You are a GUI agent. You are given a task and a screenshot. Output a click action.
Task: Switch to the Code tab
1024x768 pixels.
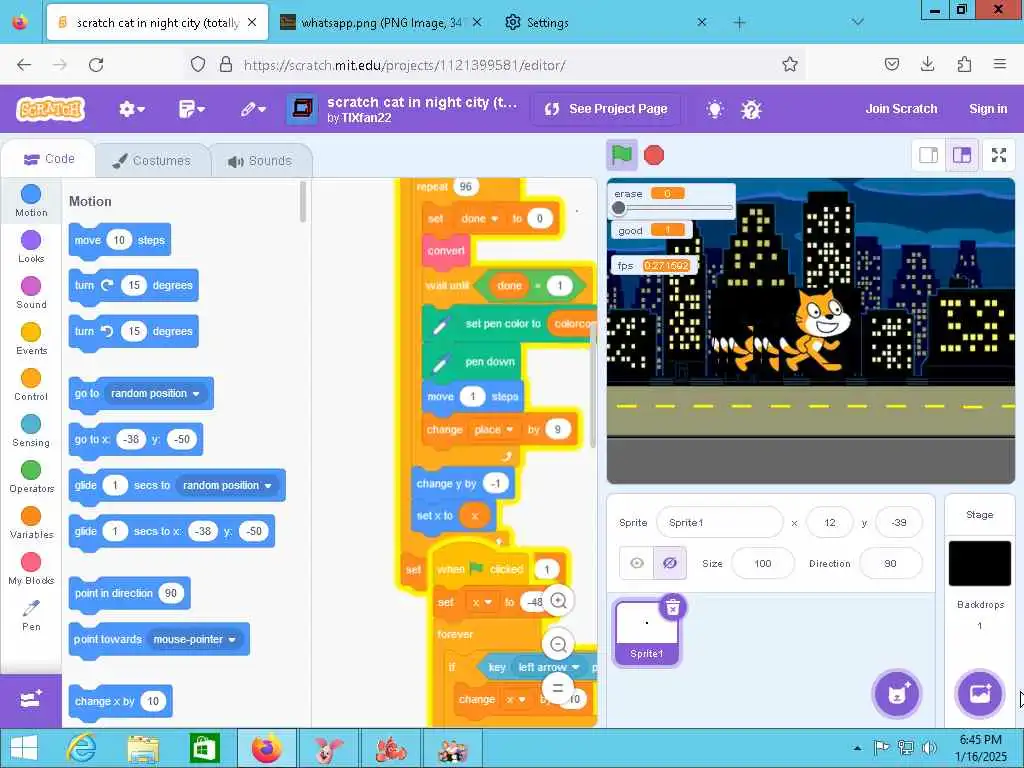coord(49,159)
